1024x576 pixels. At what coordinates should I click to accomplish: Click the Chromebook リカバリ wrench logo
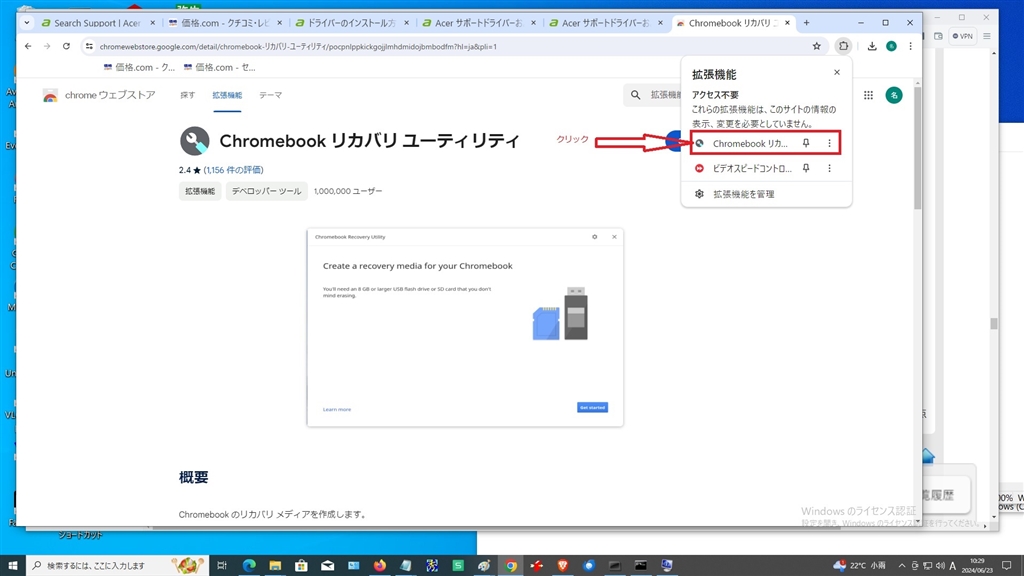click(195, 140)
